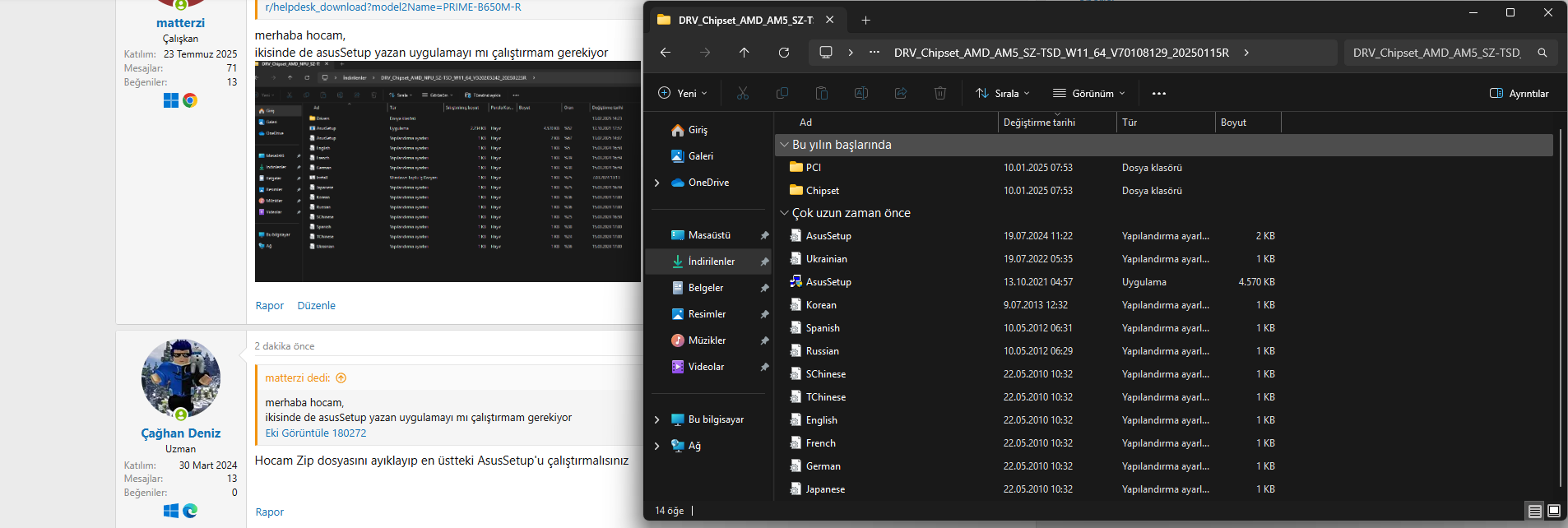The height and width of the screenshot is (528, 1568).
Task: Click the Delete trash icon
Action: pos(940,93)
